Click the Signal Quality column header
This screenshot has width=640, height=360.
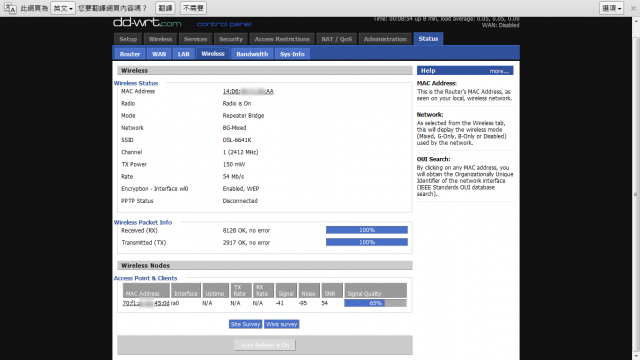coord(375,291)
